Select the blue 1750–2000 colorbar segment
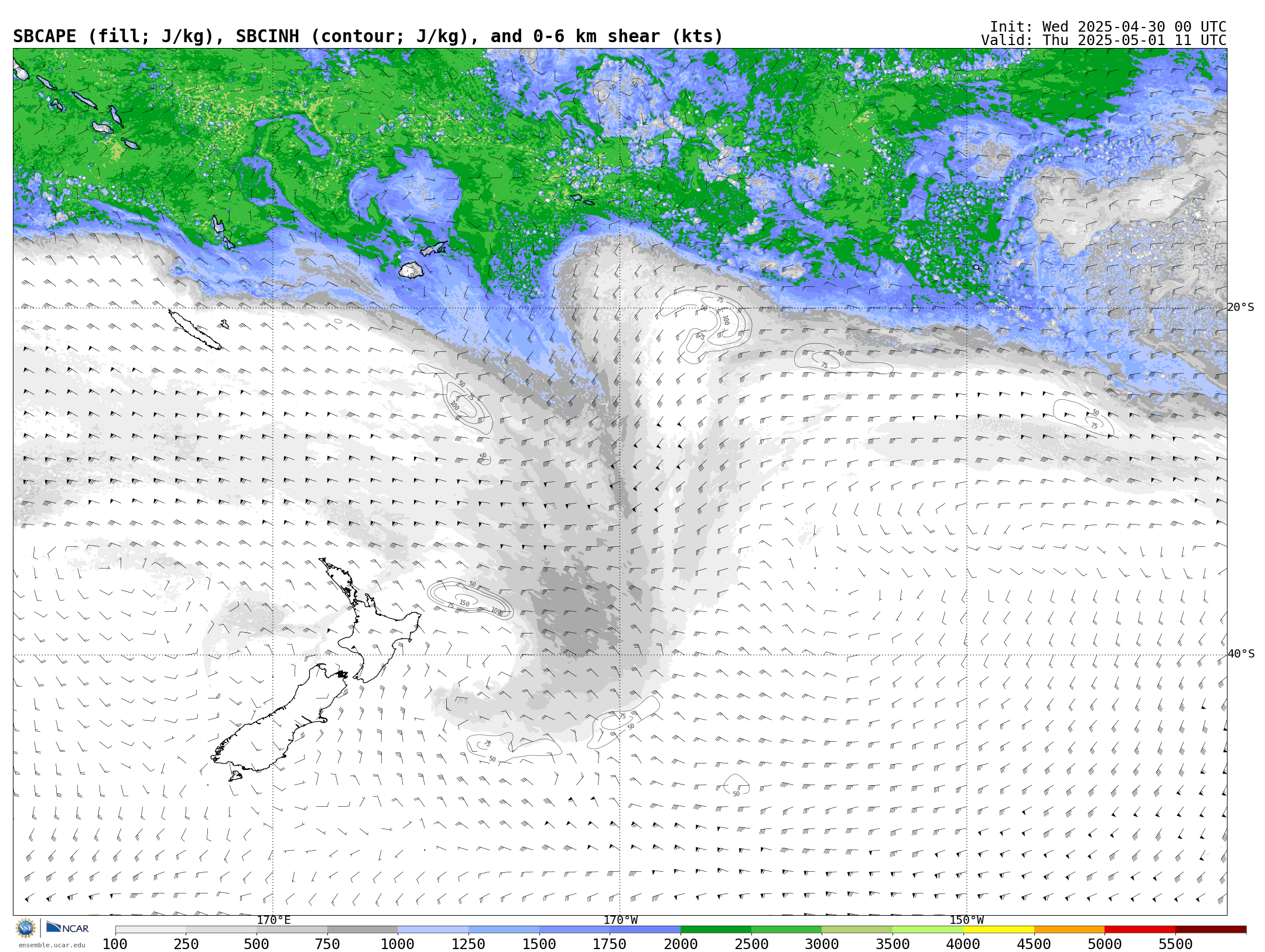Screen dimensions: 1265x952 (645, 930)
